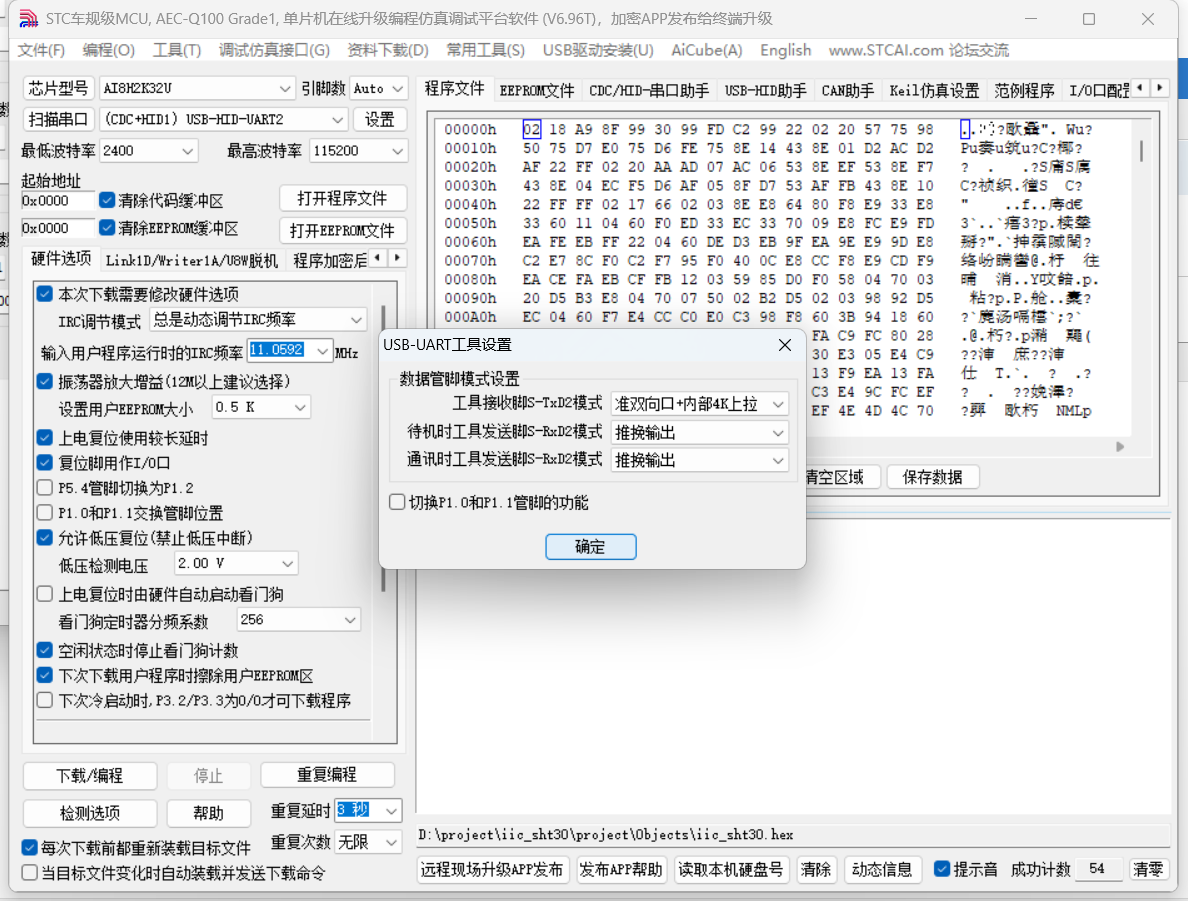
Task: Switch to CDC/HID-串口助手 tab
Action: (x=649, y=91)
